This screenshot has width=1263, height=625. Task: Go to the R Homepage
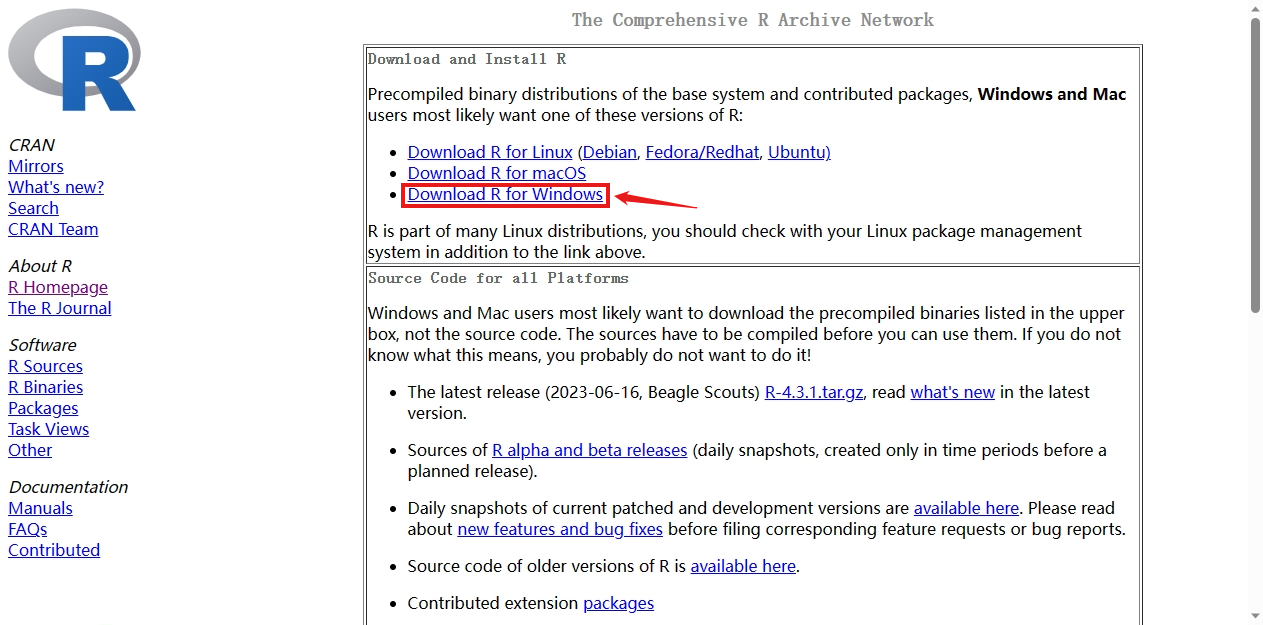57,287
